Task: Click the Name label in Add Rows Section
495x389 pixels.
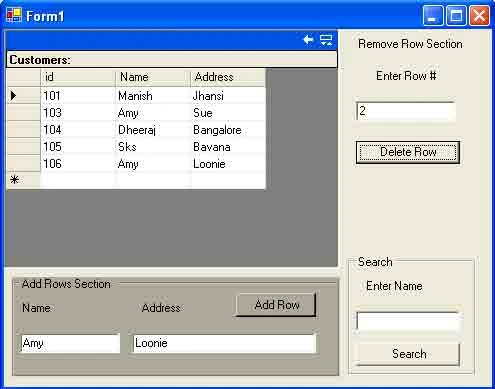Action: tap(36, 308)
